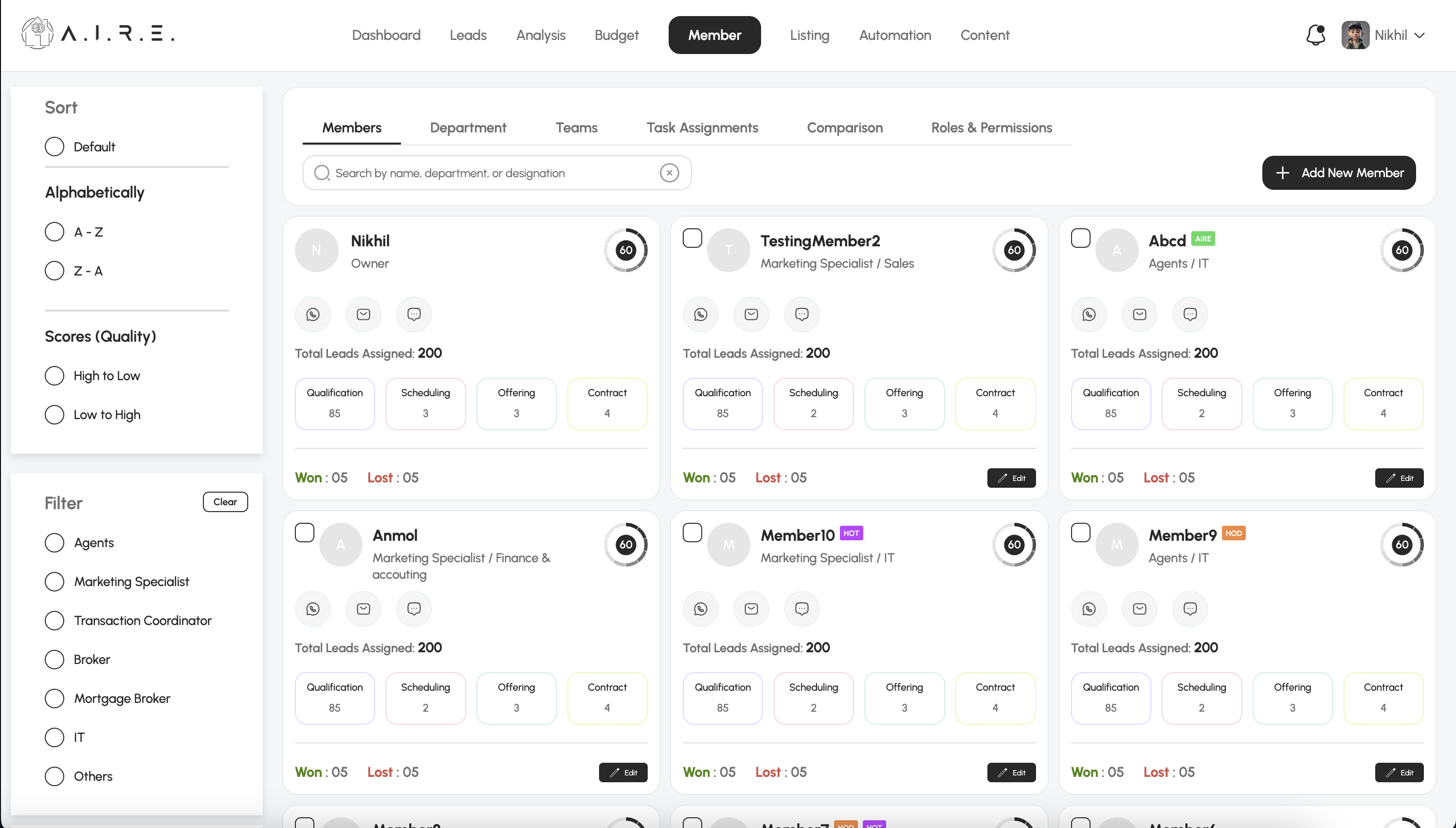Open WhatsApp for Abcd
The height and width of the screenshot is (828, 1456).
tap(1089, 314)
